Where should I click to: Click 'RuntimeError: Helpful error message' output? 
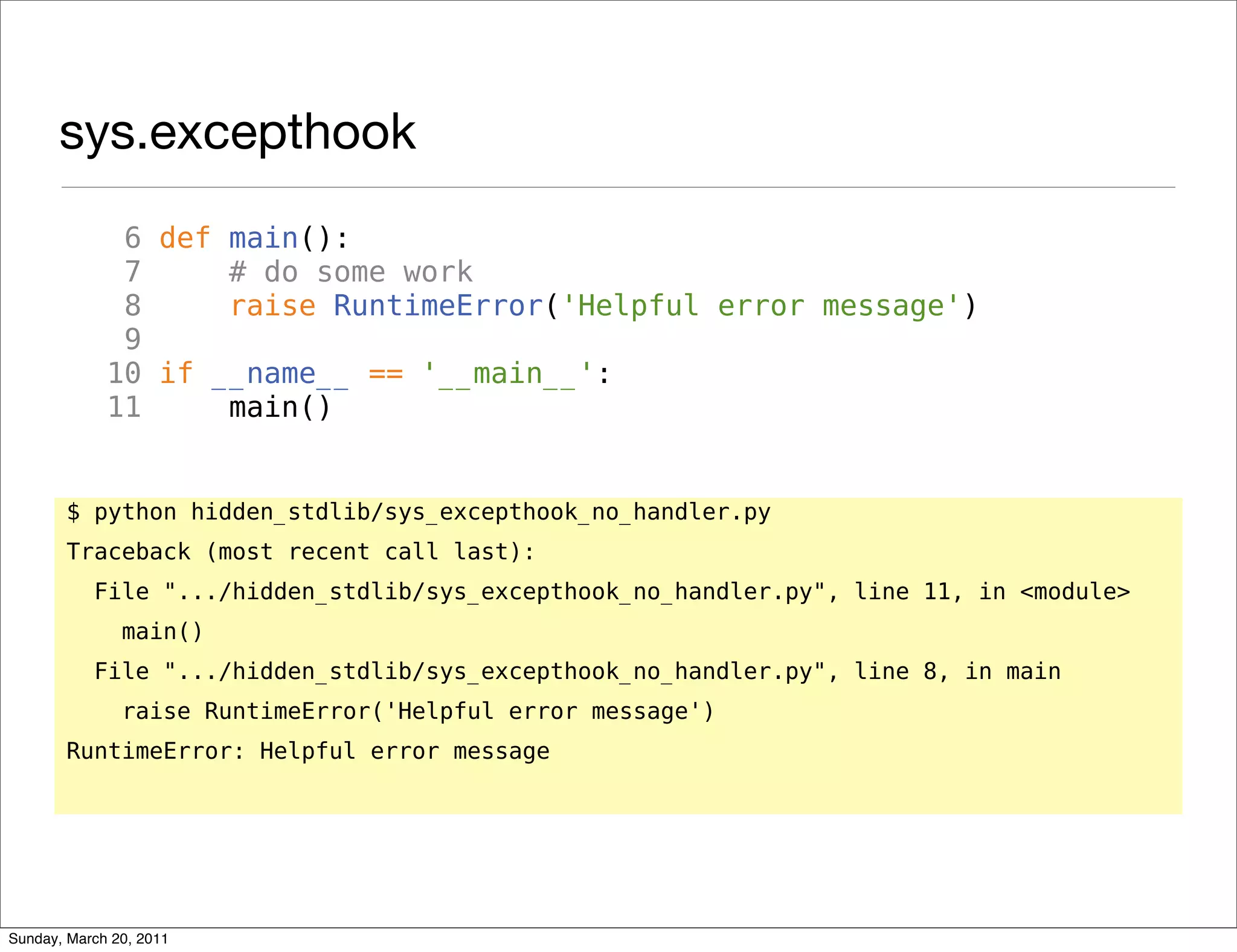308,751
